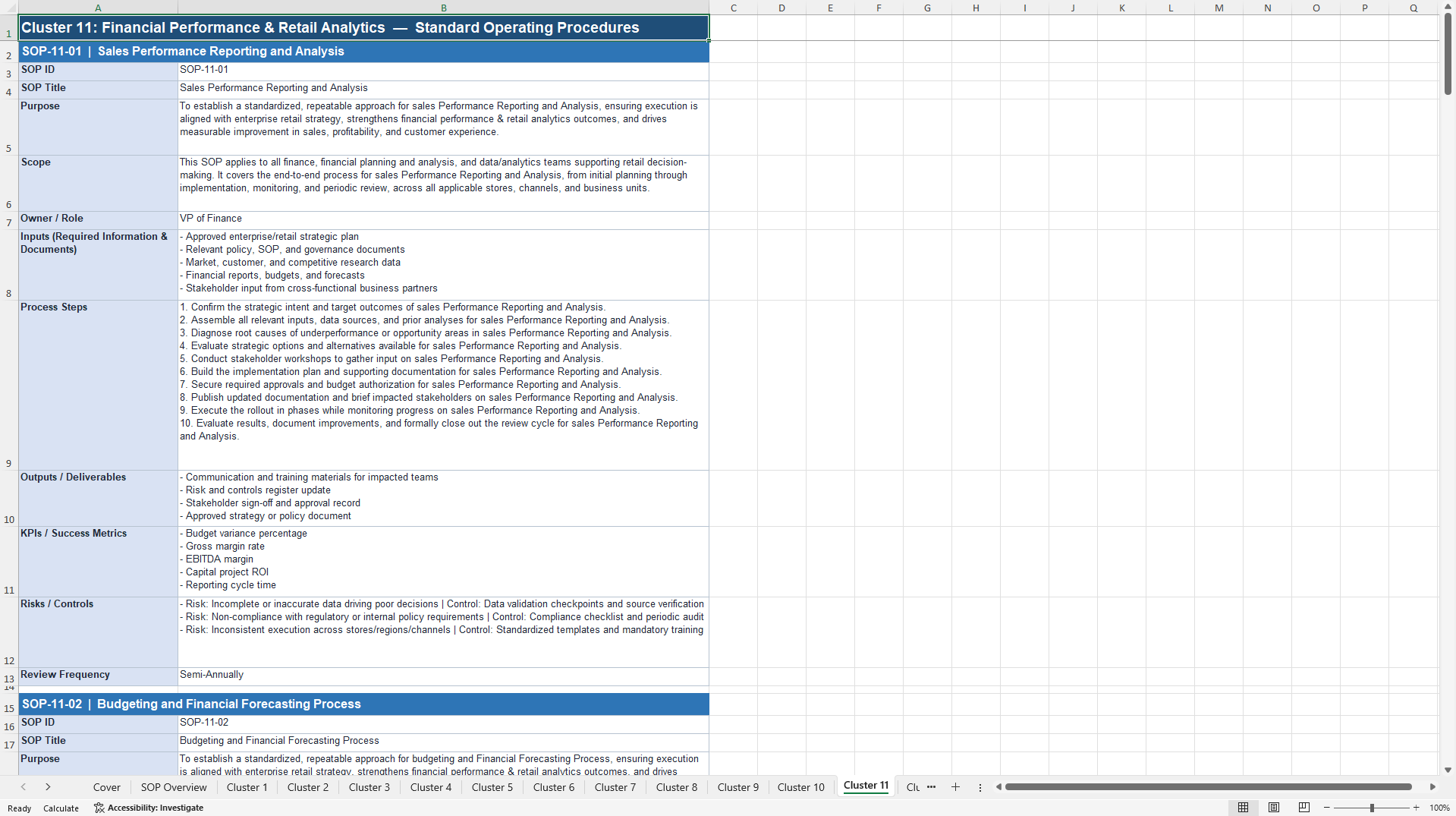
Task: Switch to Cluster 8 tab
Action: click(x=677, y=787)
